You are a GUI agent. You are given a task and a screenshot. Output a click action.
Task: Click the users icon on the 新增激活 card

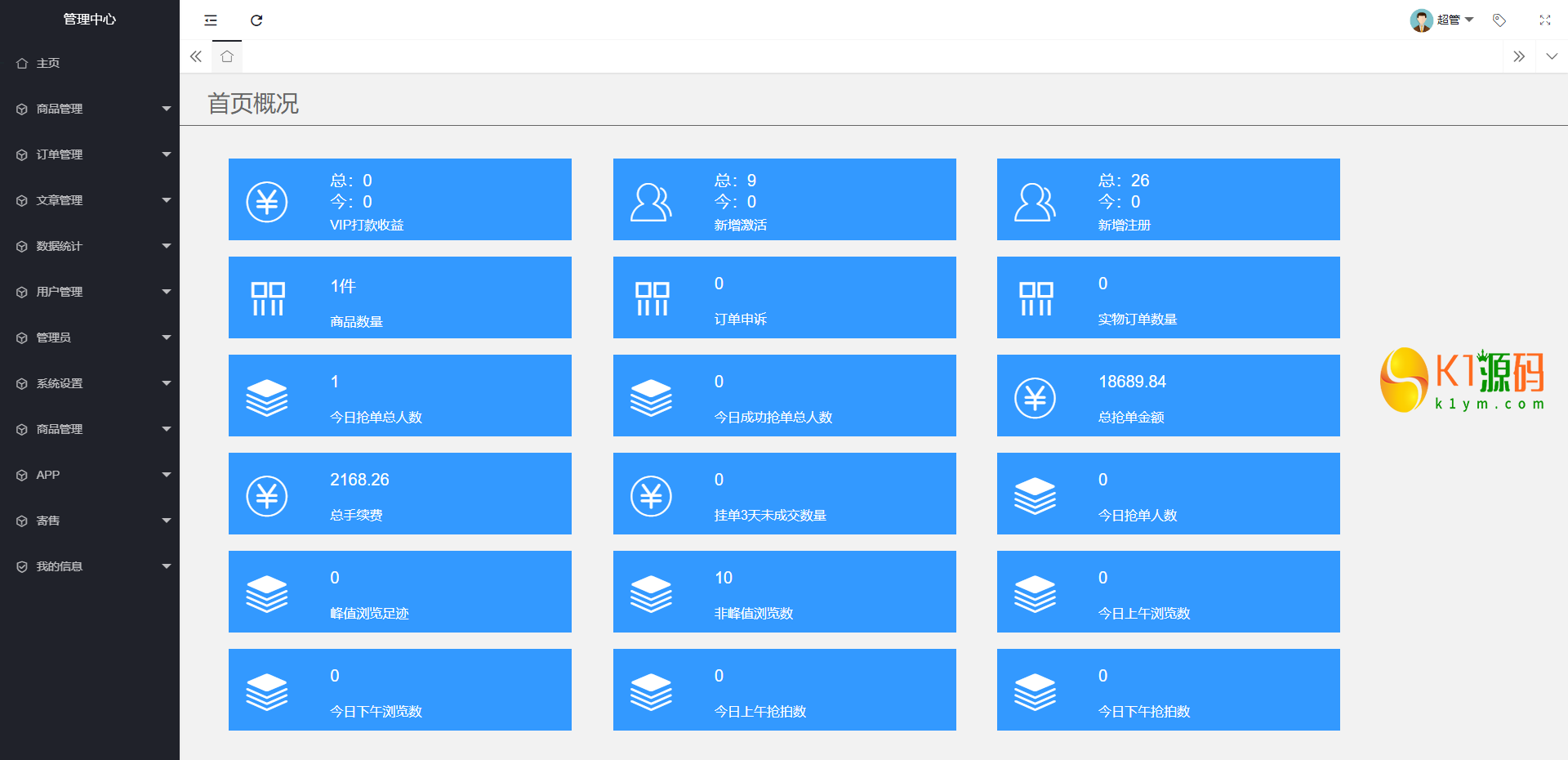[x=651, y=202]
